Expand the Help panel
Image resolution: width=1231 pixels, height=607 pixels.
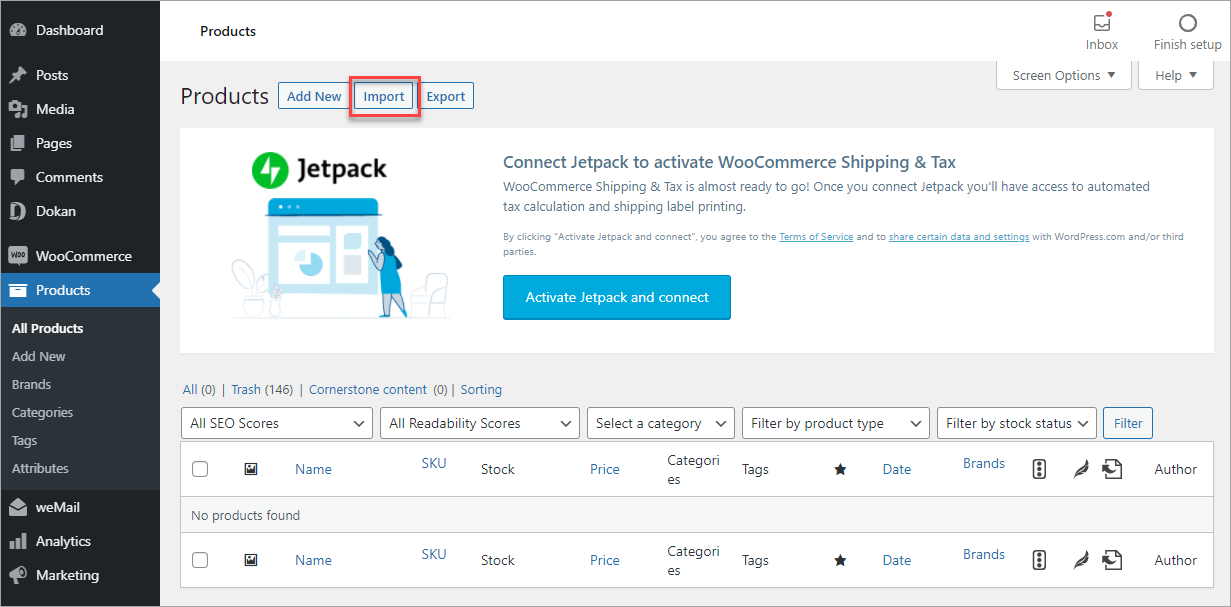point(1176,75)
